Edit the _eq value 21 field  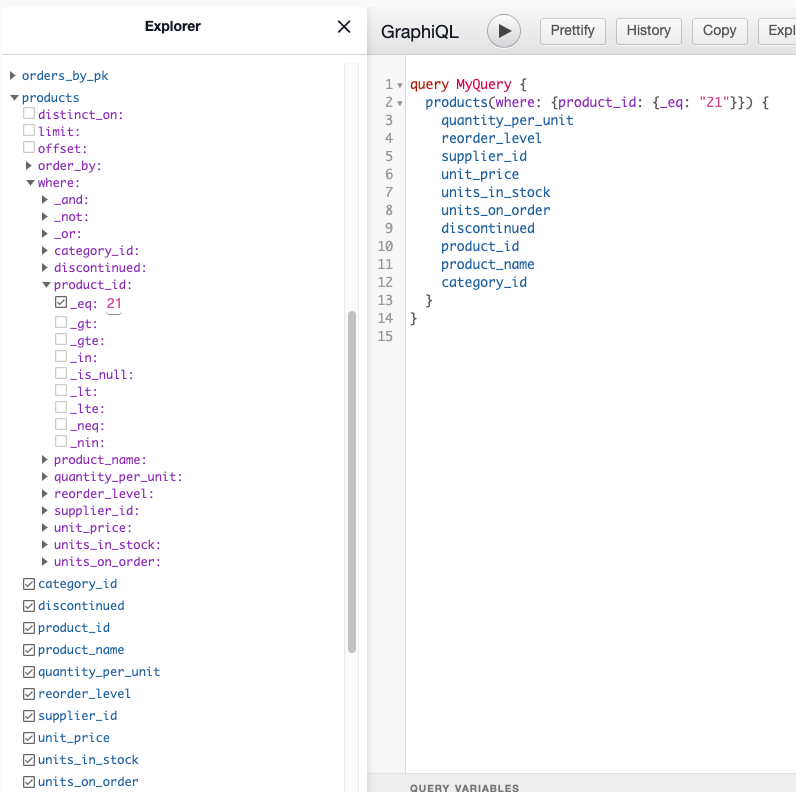click(114, 303)
